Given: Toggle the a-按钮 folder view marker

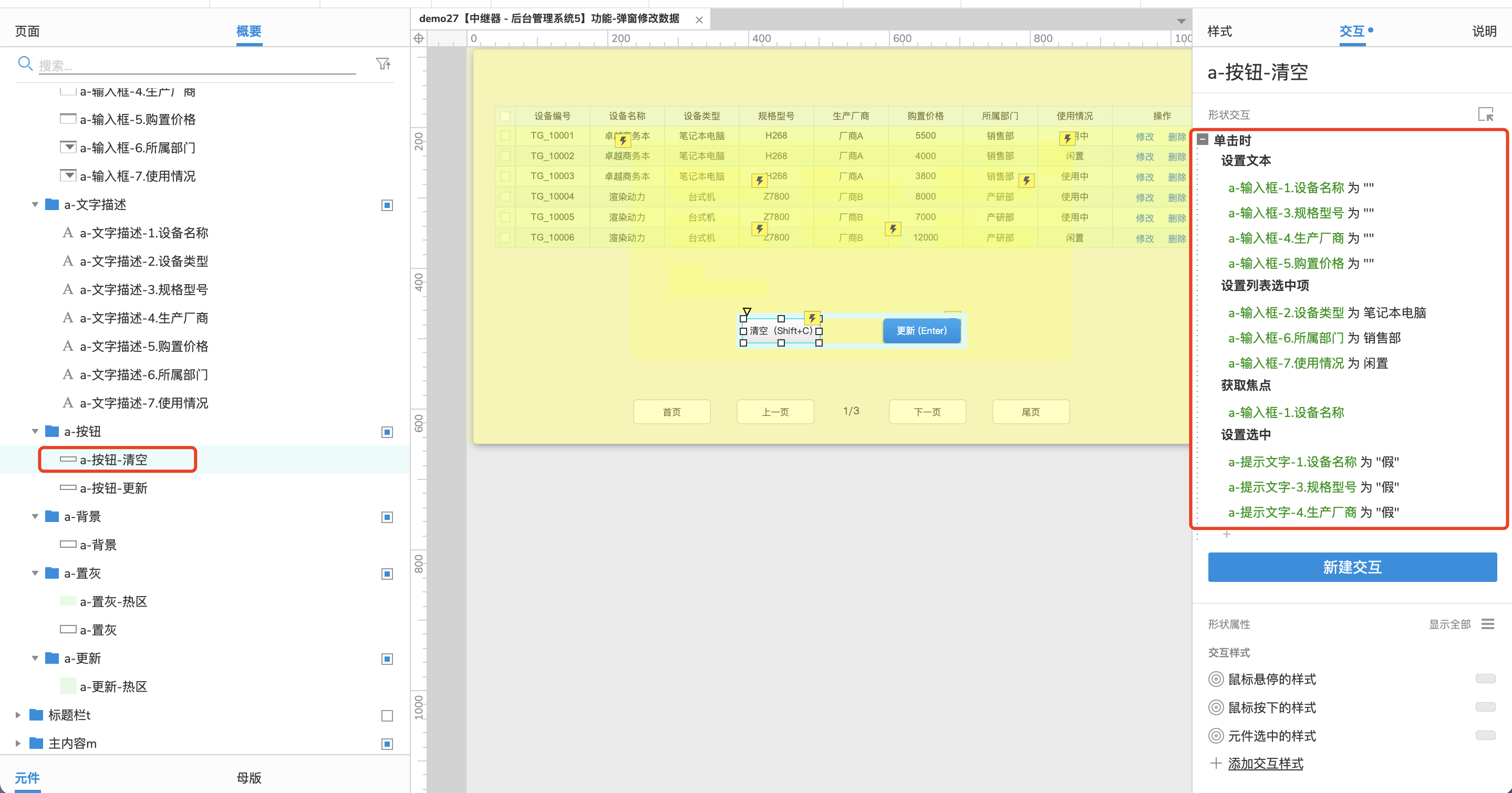Looking at the screenshot, I should (387, 432).
